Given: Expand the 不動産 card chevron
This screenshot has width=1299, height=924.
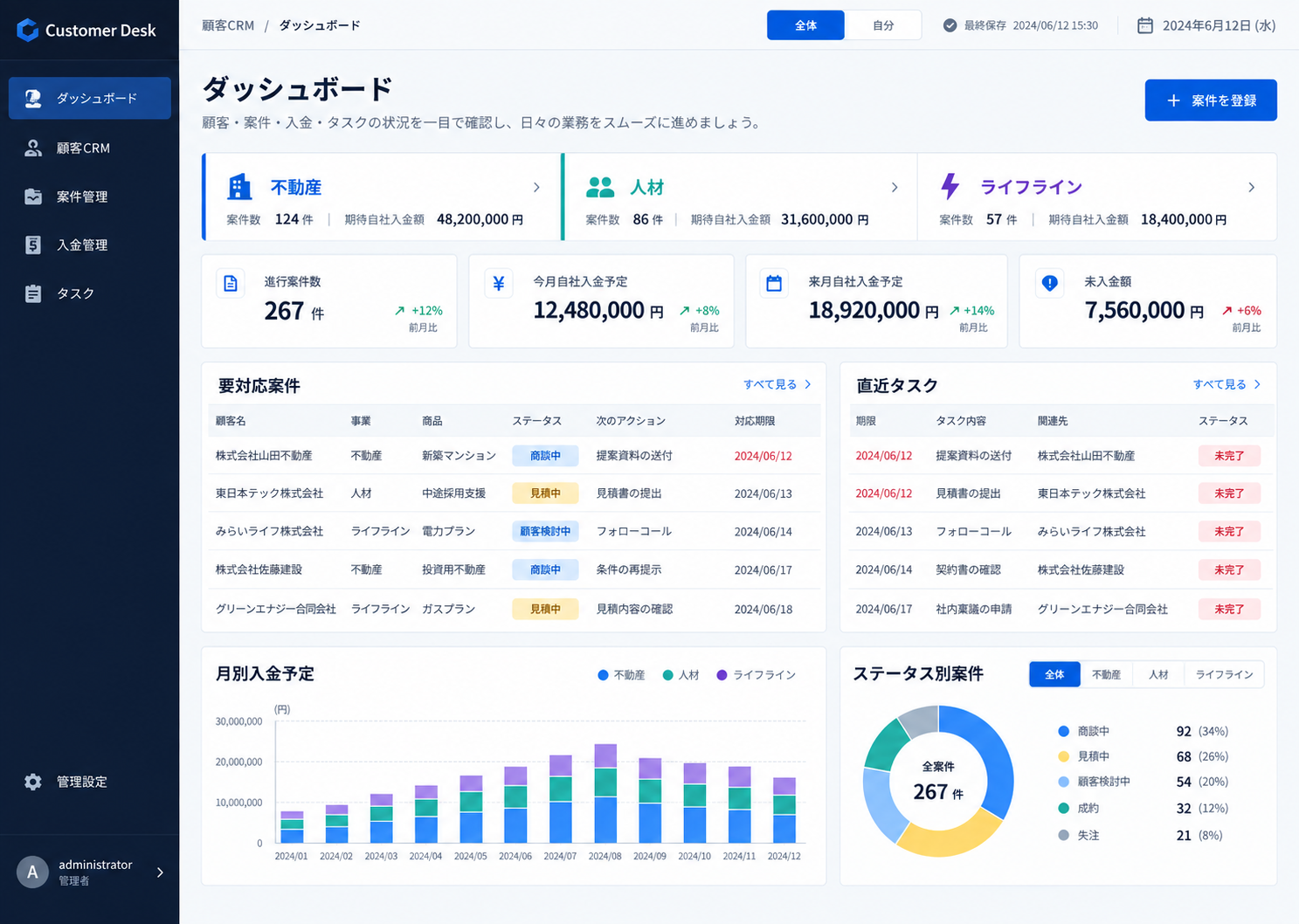Looking at the screenshot, I should coord(536,187).
